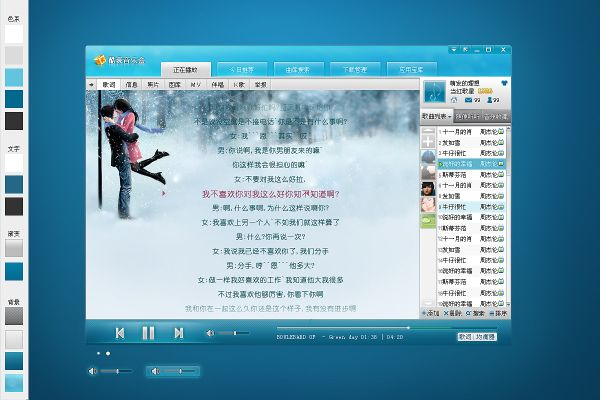Mute the player volume speaker icon
The image size is (600, 400).
pyautogui.click(x=209, y=333)
